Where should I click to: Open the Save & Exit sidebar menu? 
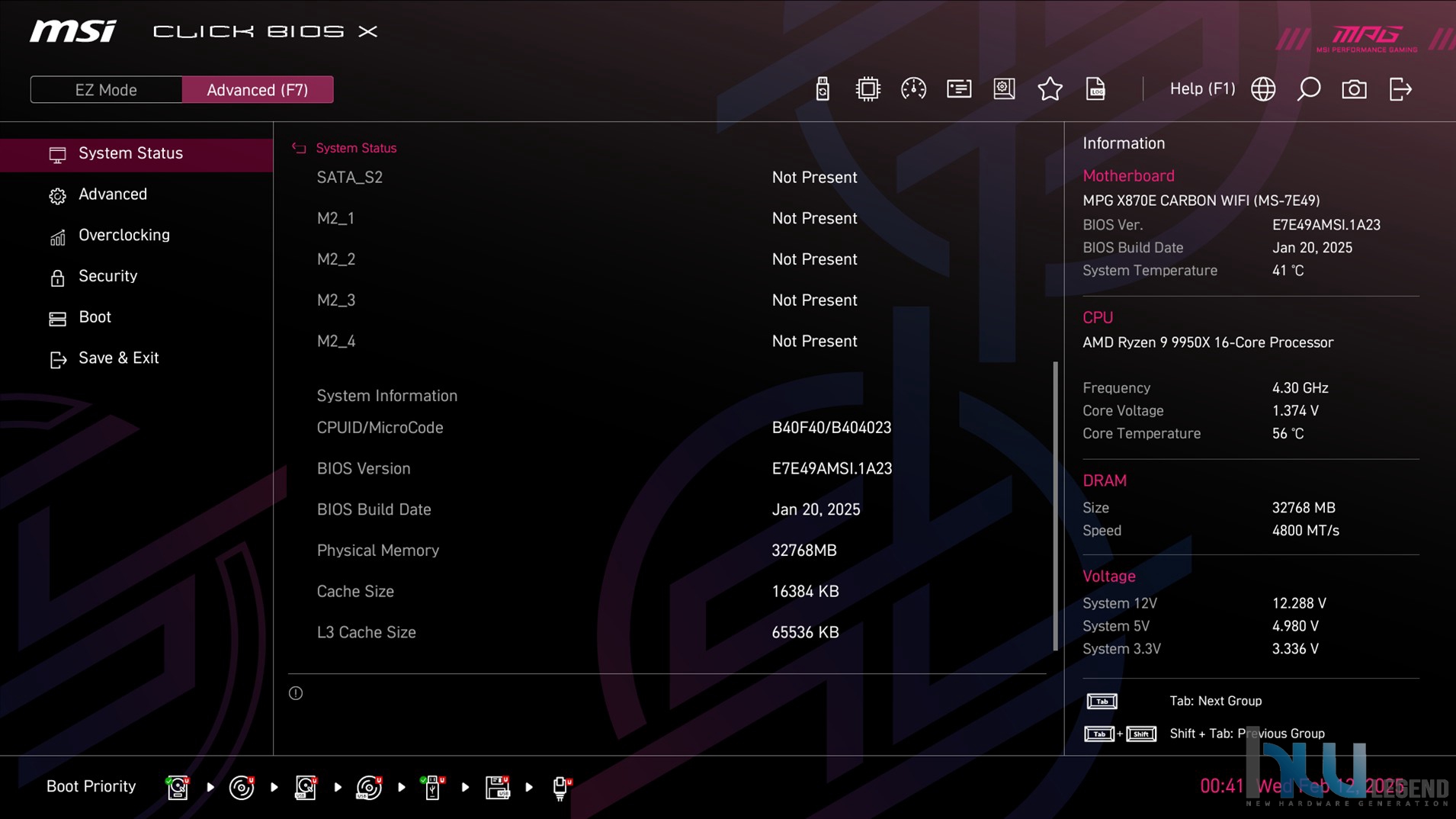pyautogui.click(x=136, y=358)
